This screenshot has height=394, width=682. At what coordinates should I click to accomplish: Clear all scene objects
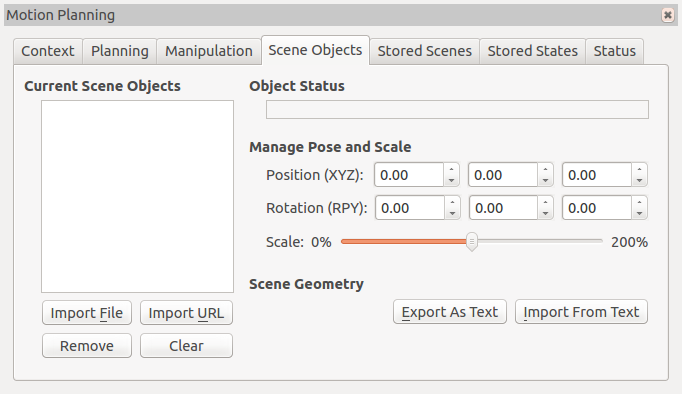pos(186,346)
